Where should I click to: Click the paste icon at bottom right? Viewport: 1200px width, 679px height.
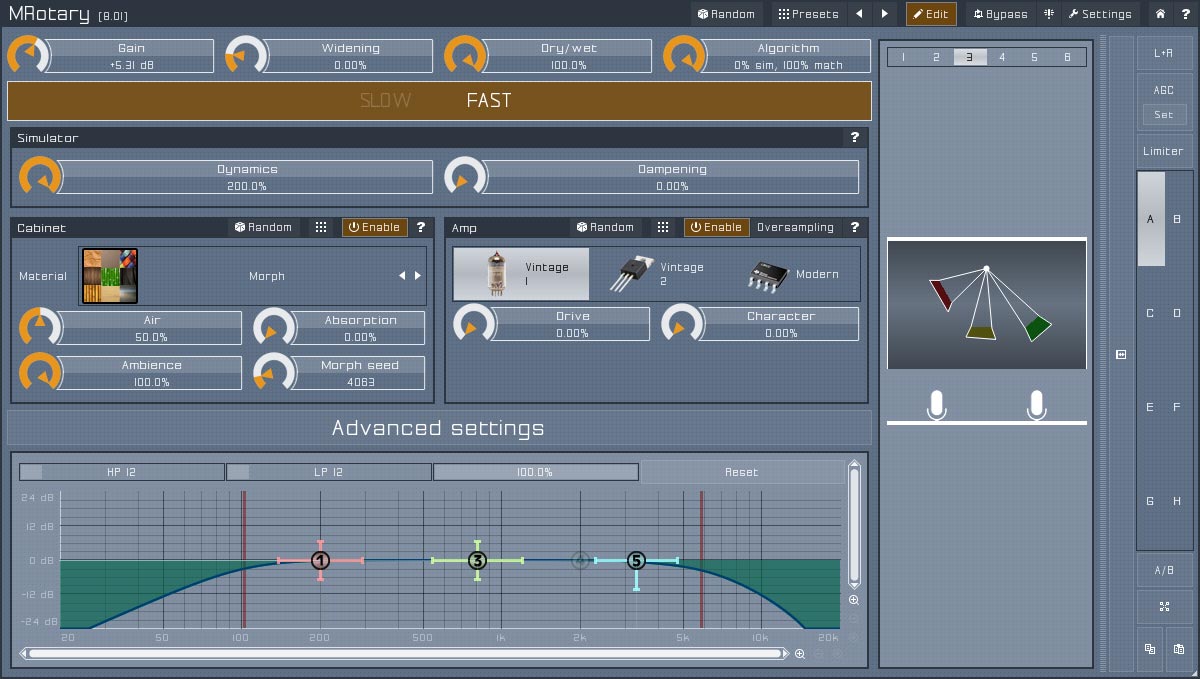1178,649
